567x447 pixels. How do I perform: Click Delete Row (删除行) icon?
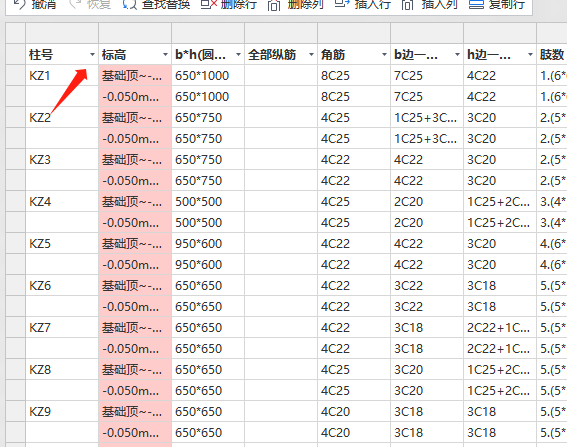[209, 4]
